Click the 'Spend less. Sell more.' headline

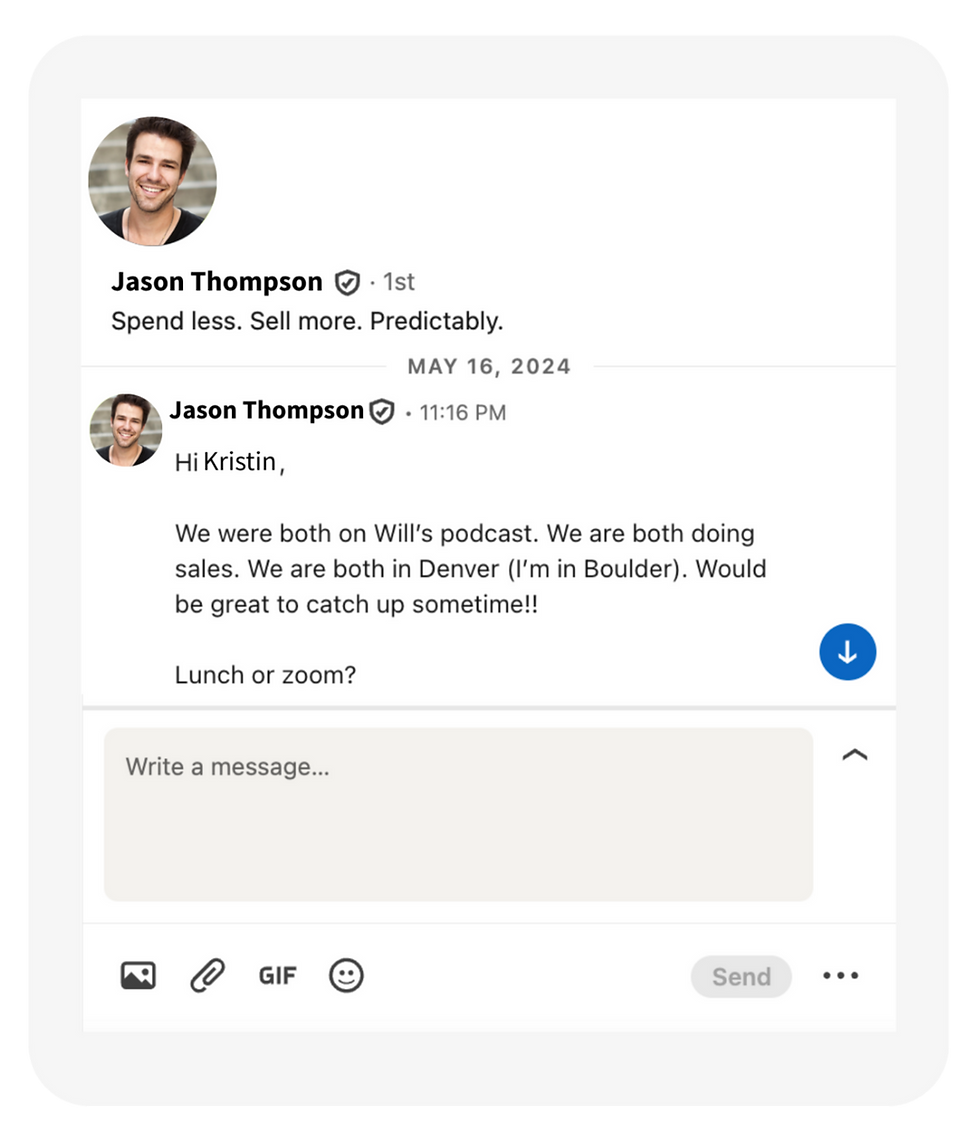[306, 322]
